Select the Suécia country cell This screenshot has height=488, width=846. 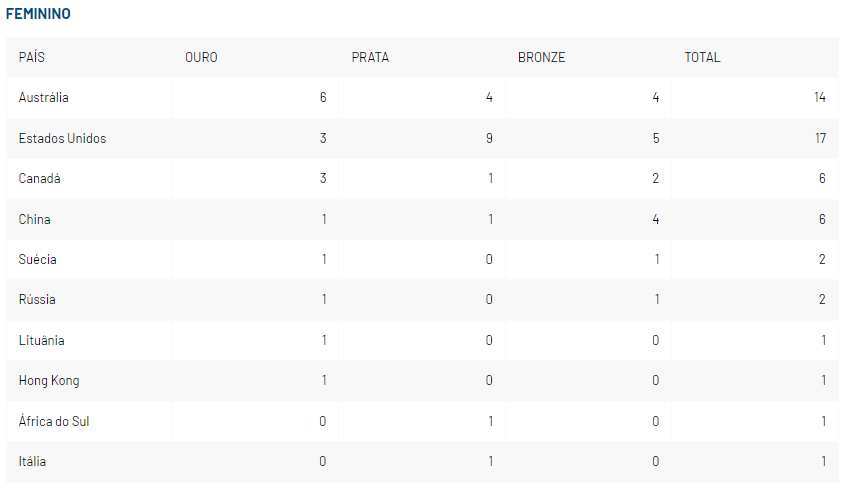(x=37, y=259)
